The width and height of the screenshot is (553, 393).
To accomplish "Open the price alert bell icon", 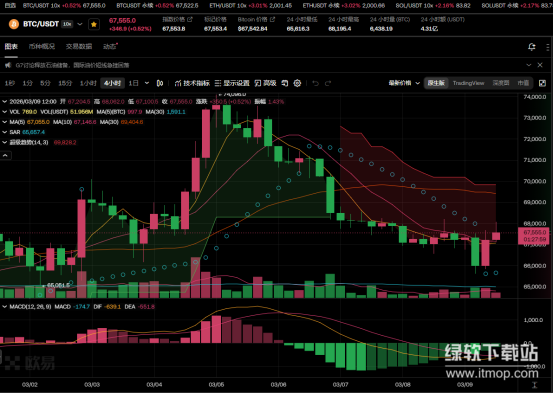I will 531,47.
